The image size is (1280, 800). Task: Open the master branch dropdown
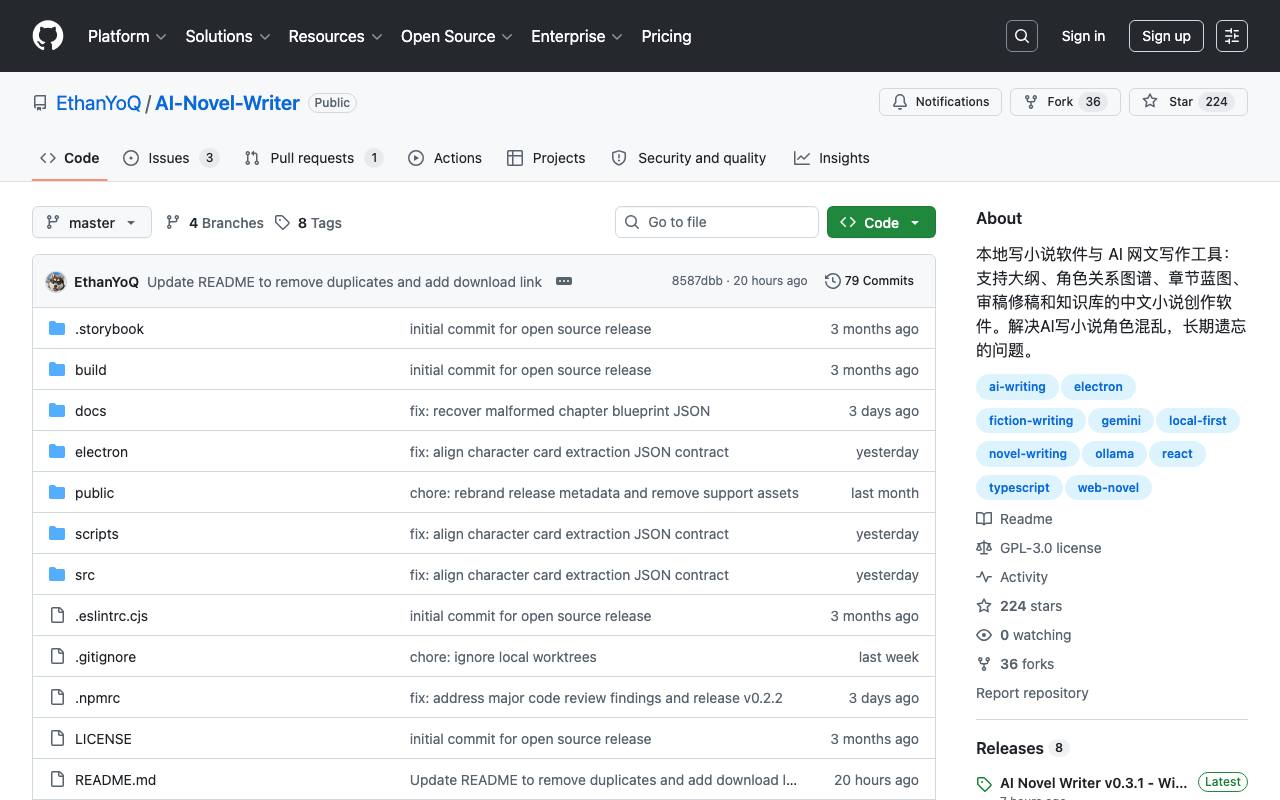pos(92,222)
